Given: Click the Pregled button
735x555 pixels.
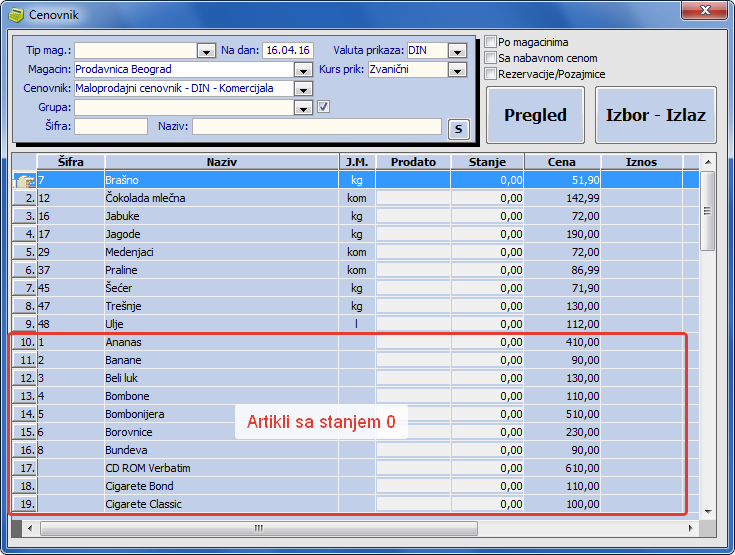Looking at the screenshot, I should (535, 115).
